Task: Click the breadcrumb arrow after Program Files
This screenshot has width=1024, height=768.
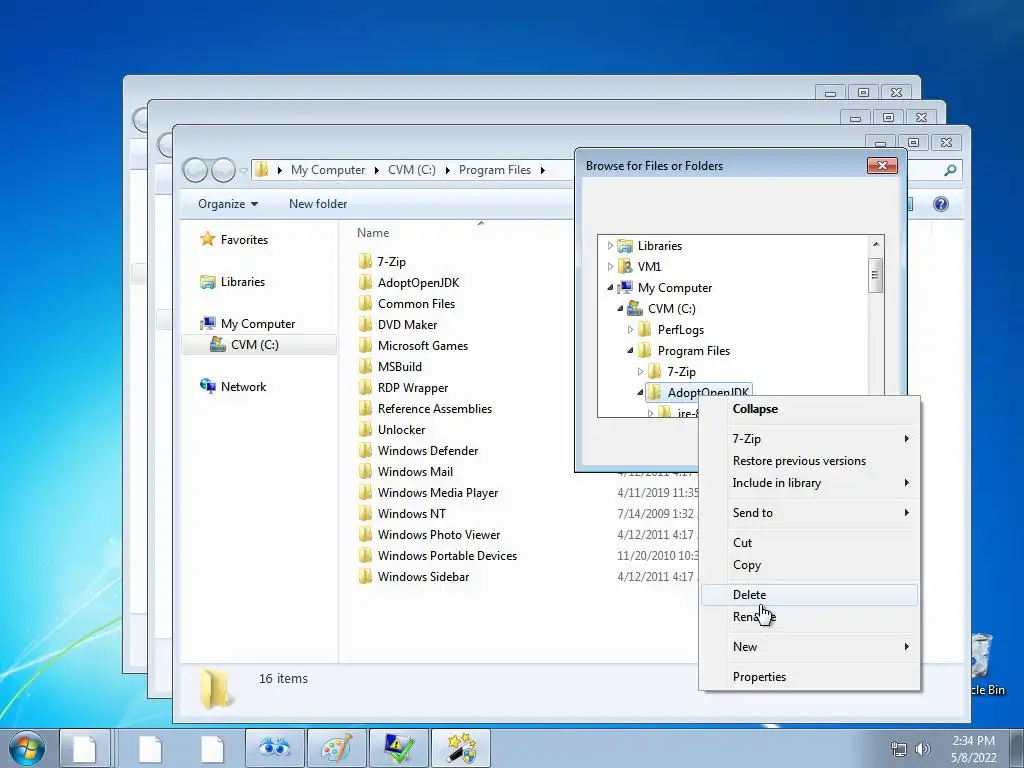Action: (x=542, y=170)
